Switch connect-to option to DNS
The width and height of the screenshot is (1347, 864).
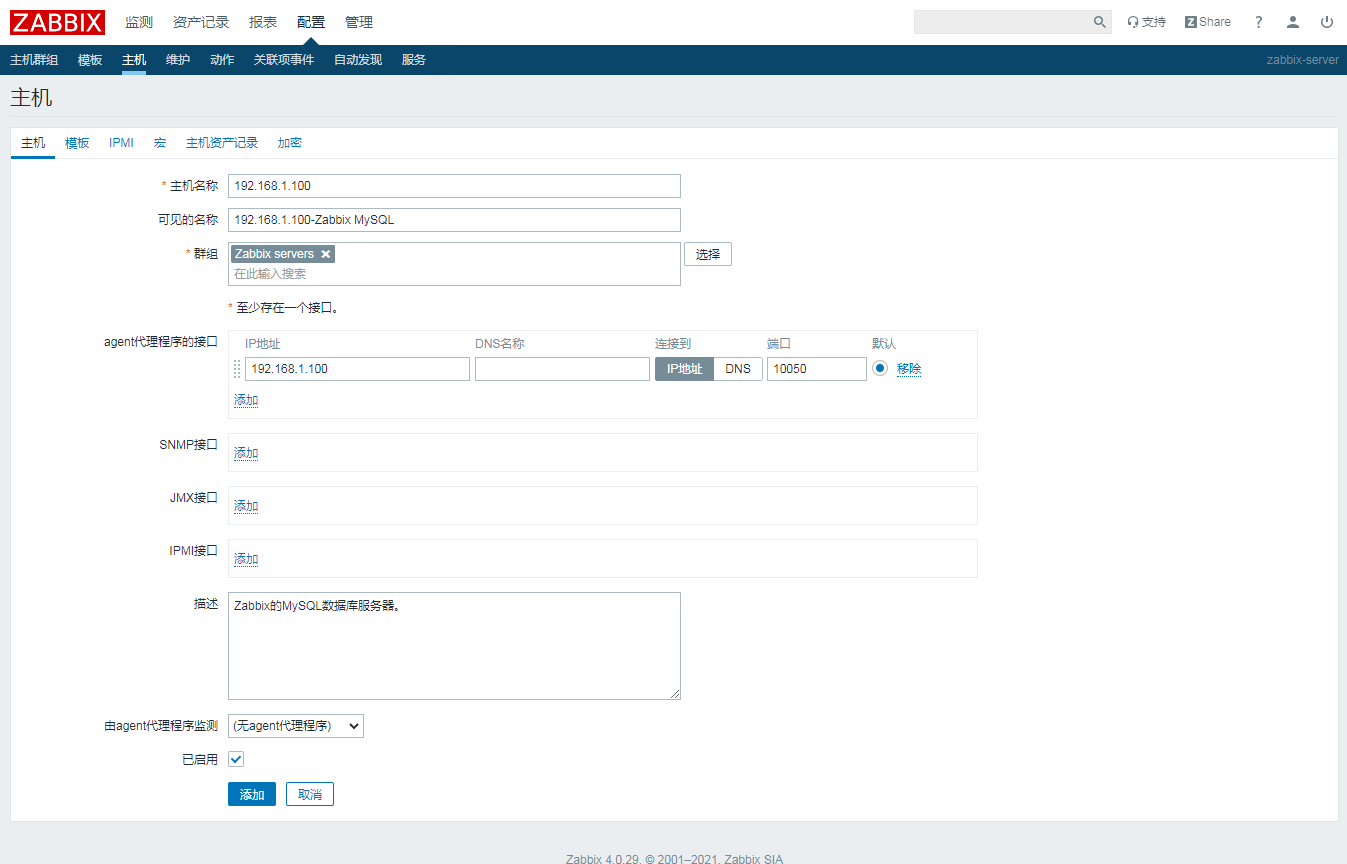pyautogui.click(x=738, y=369)
